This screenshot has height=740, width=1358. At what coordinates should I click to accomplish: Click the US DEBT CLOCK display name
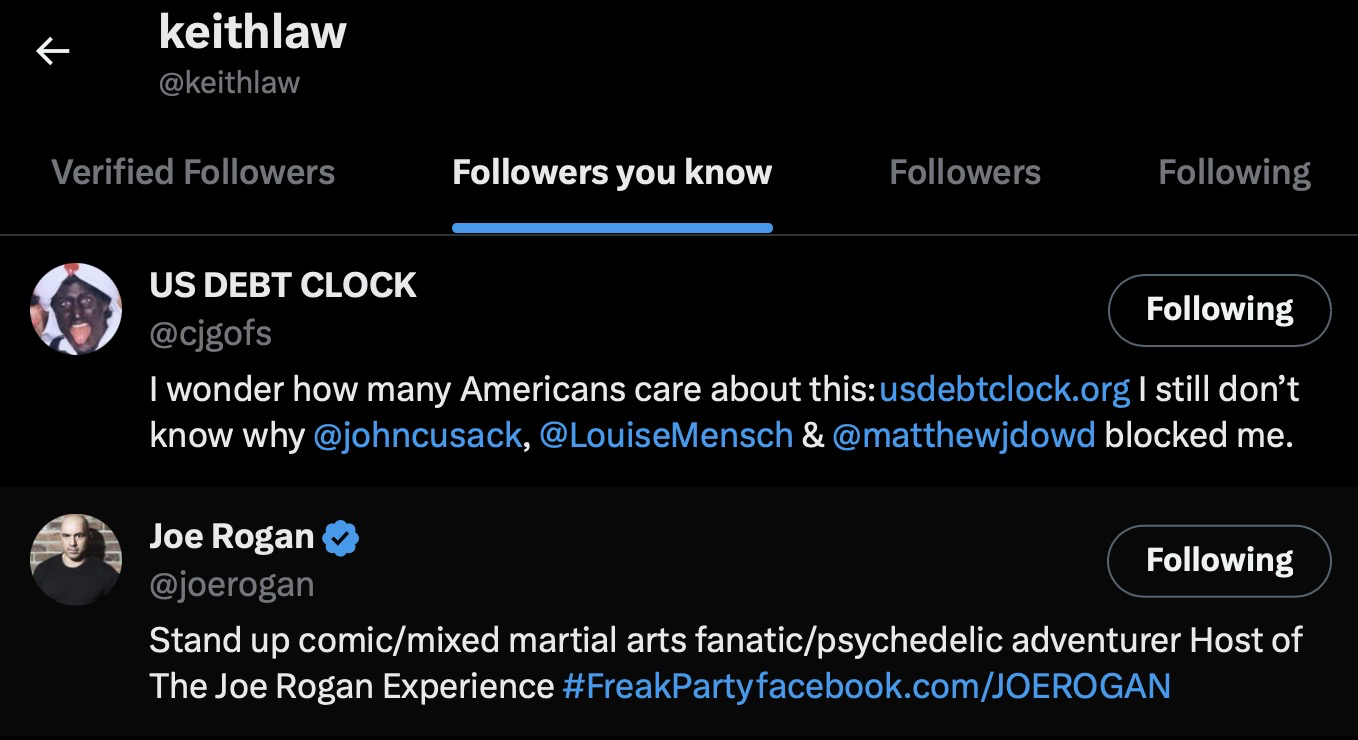(283, 286)
